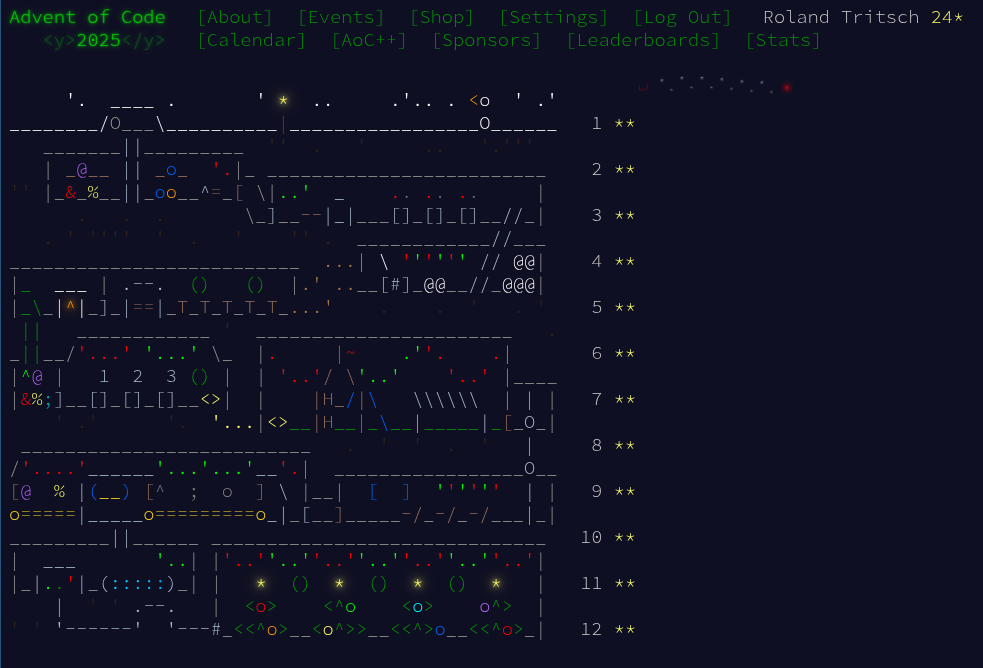
Task: Open Day 3 puzzle
Action: coord(597,216)
